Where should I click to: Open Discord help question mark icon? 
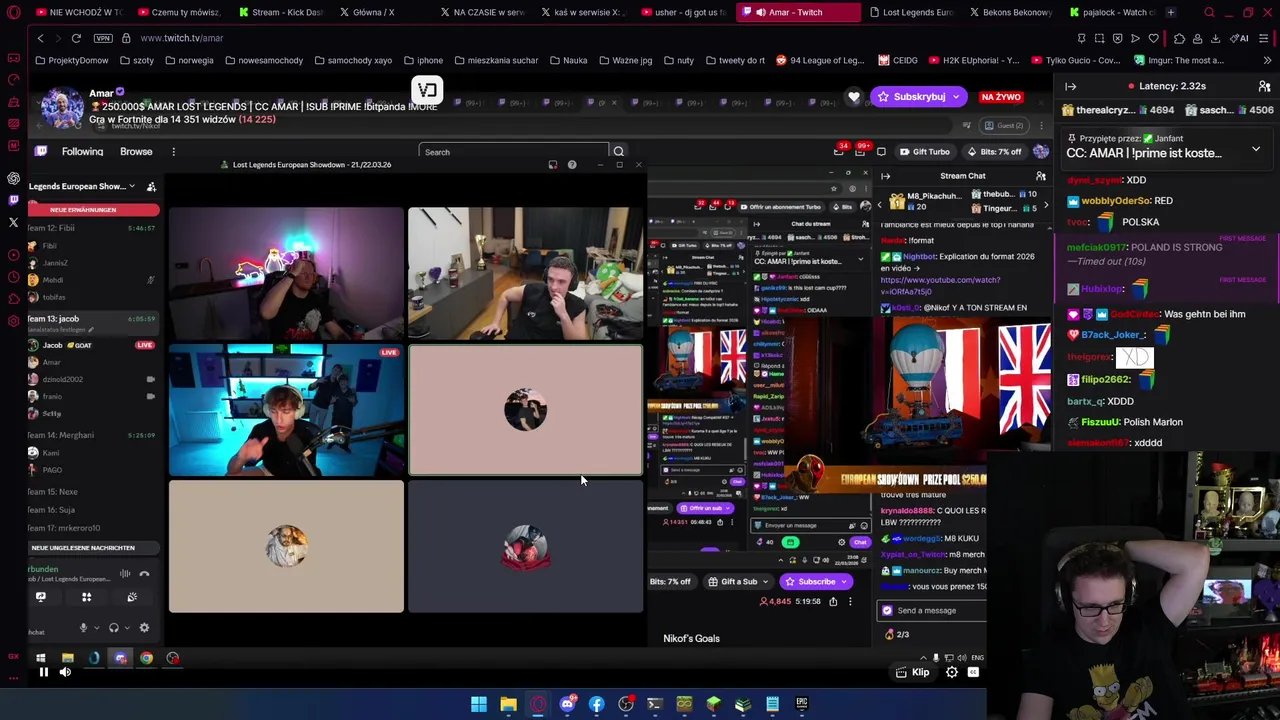click(572, 165)
